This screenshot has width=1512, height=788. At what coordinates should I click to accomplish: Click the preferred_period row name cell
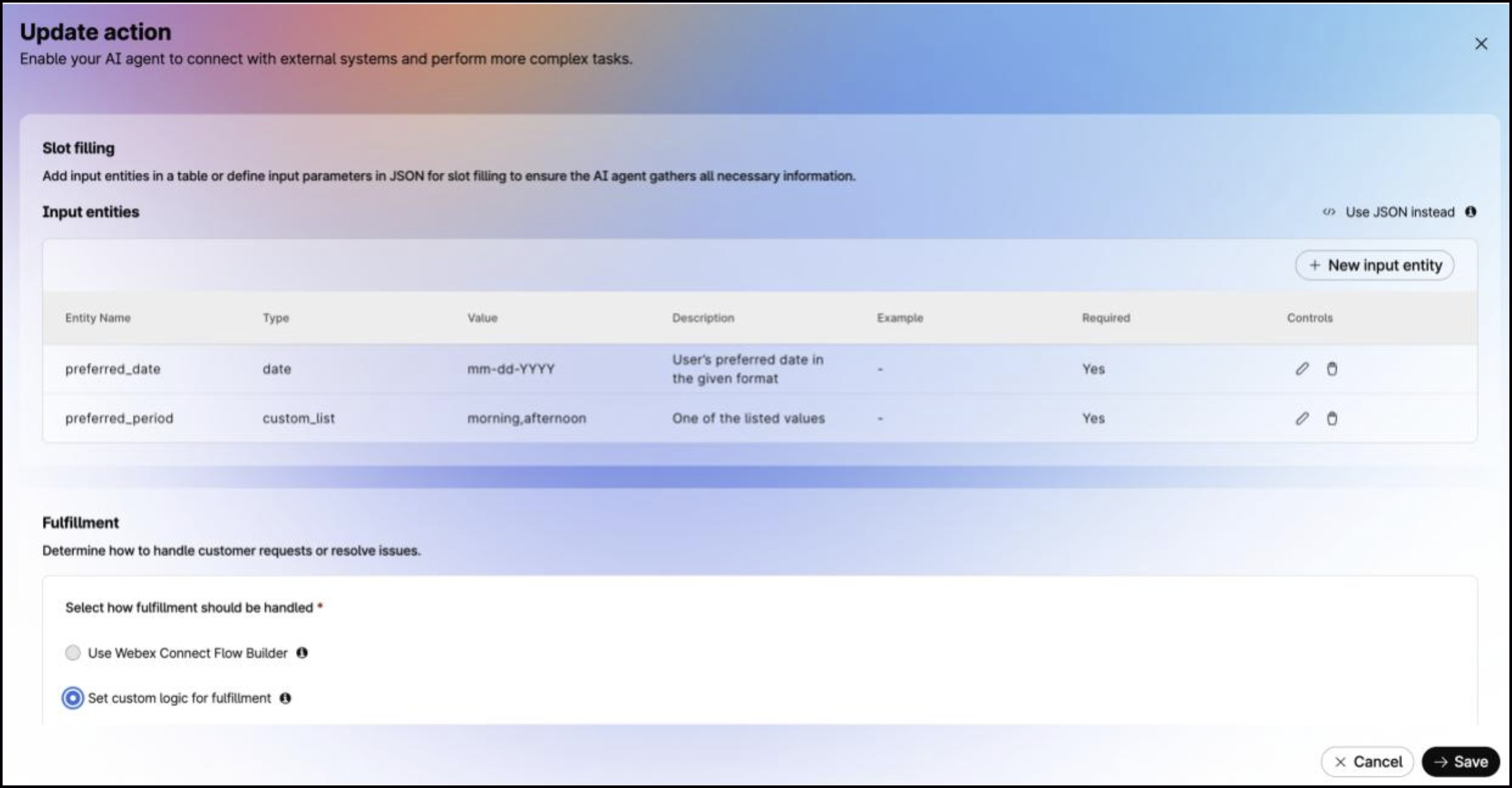tap(119, 419)
